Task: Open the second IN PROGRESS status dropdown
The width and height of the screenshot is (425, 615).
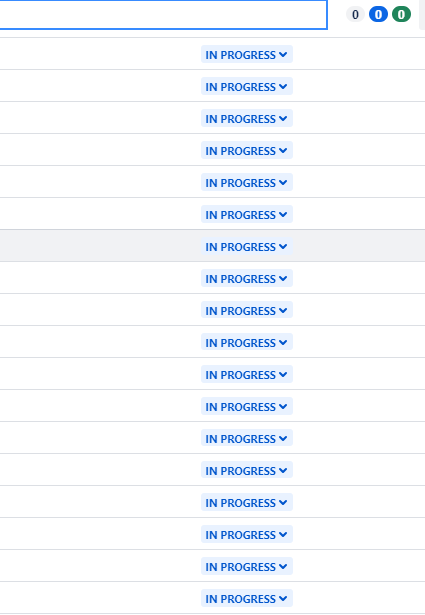Action: tap(247, 87)
